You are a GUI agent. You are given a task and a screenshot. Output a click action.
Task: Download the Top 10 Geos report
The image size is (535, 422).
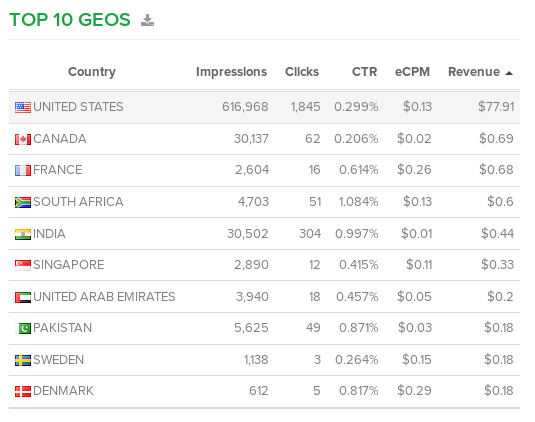coord(147,20)
